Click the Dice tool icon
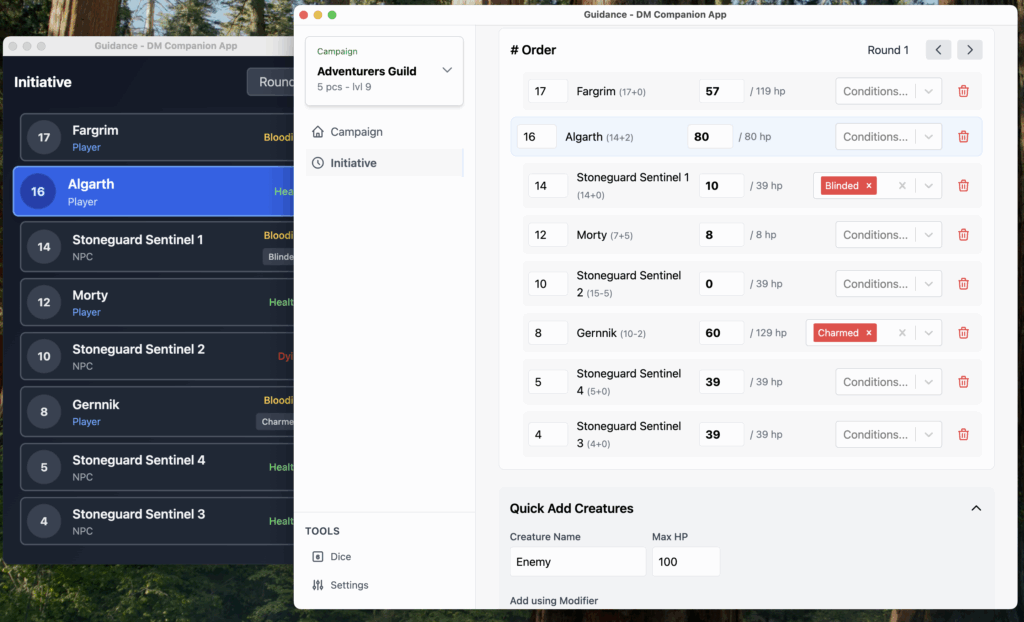Image resolution: width=1024 pixels, height=622 pixels. (317, 557)
